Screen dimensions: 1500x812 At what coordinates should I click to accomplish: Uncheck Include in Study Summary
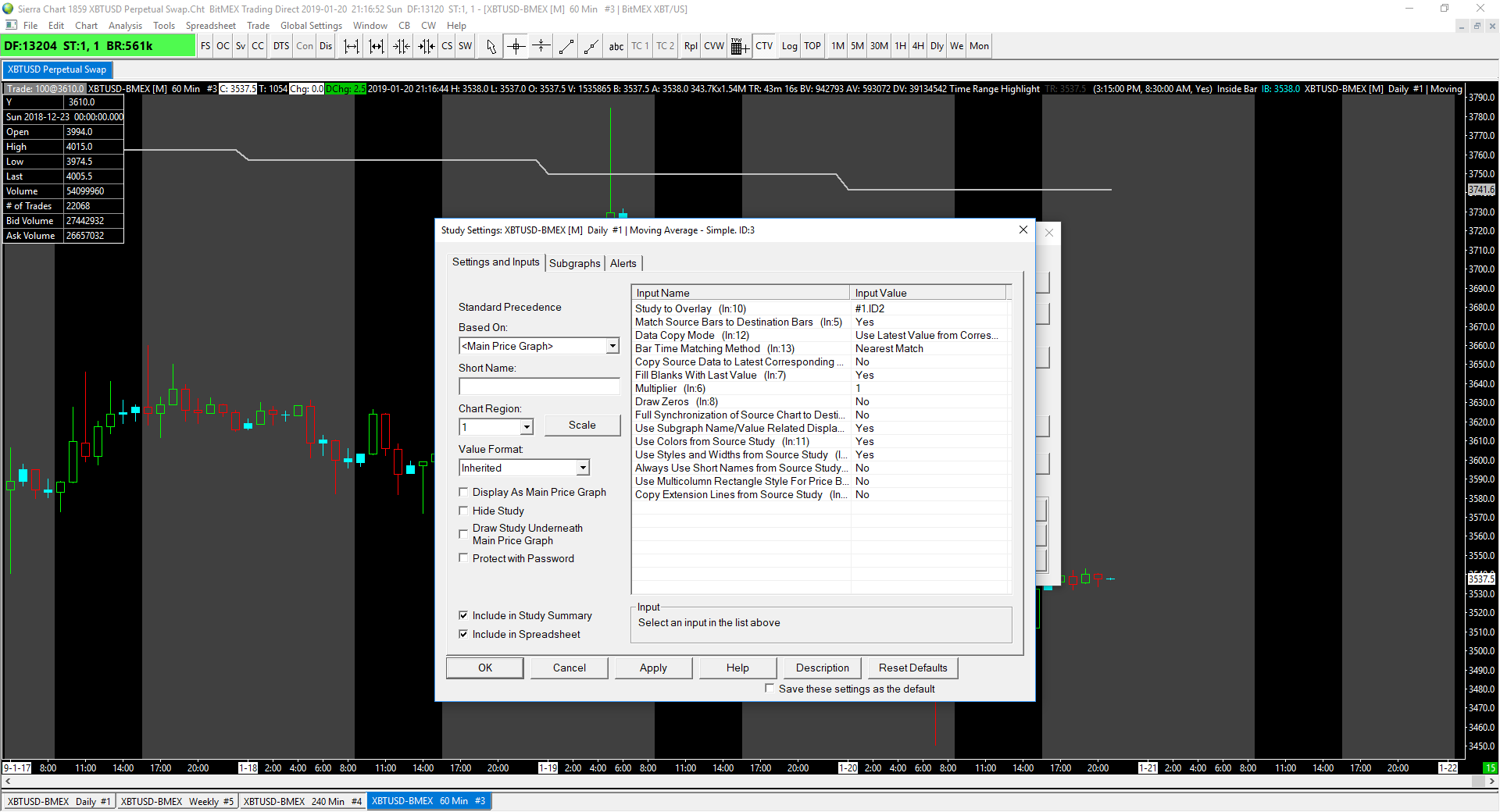point(463,615)
